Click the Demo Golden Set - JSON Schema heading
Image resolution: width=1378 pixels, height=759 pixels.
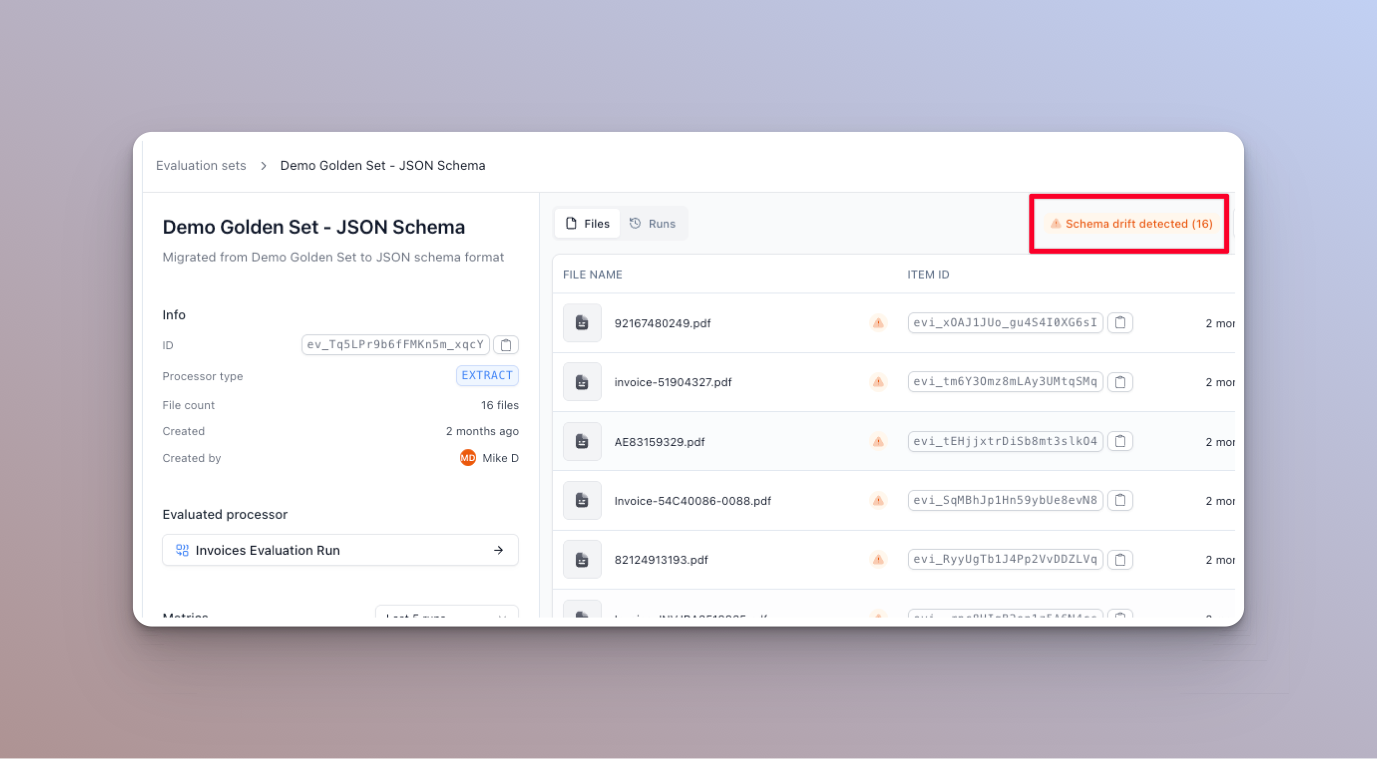coord(314,227)
